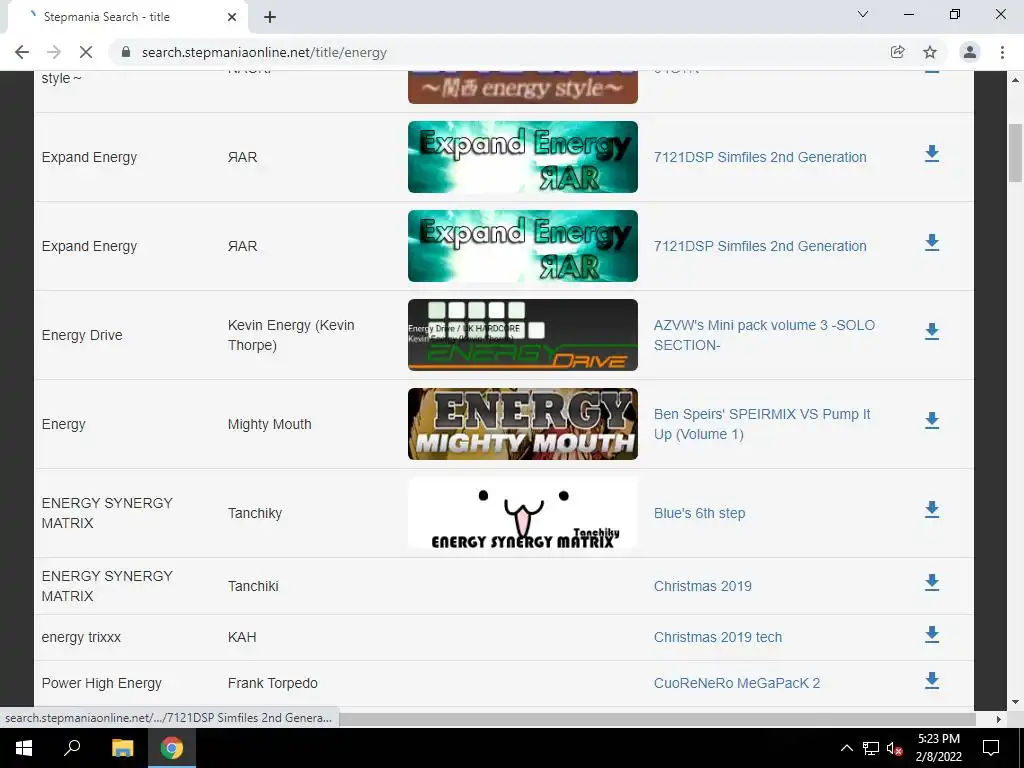The height and width of the screenshot is (768, 1024).
Task: Download Energy by Mighty Mouth
Action: click(932, 421)
